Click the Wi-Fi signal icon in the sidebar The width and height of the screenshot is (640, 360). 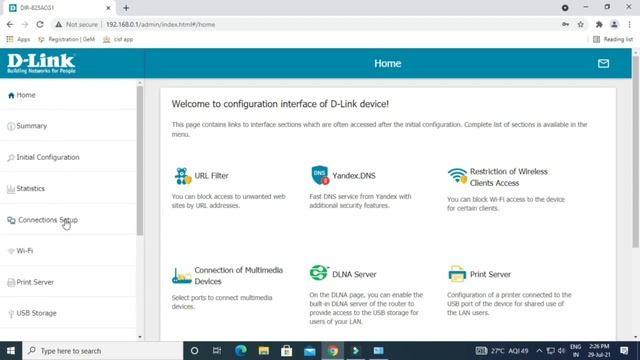coord(11,251)
